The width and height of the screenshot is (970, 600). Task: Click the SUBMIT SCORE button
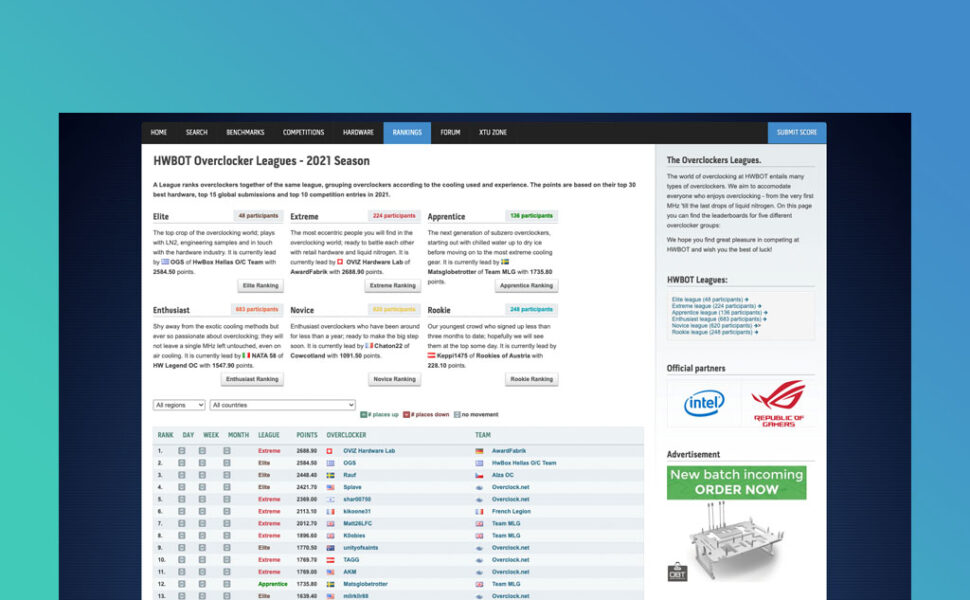(797, 132)
